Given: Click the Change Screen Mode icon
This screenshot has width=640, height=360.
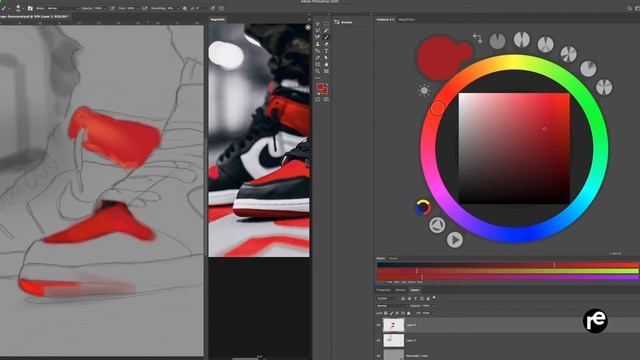Looking at the screenshot, I should (x=326, y=99).
